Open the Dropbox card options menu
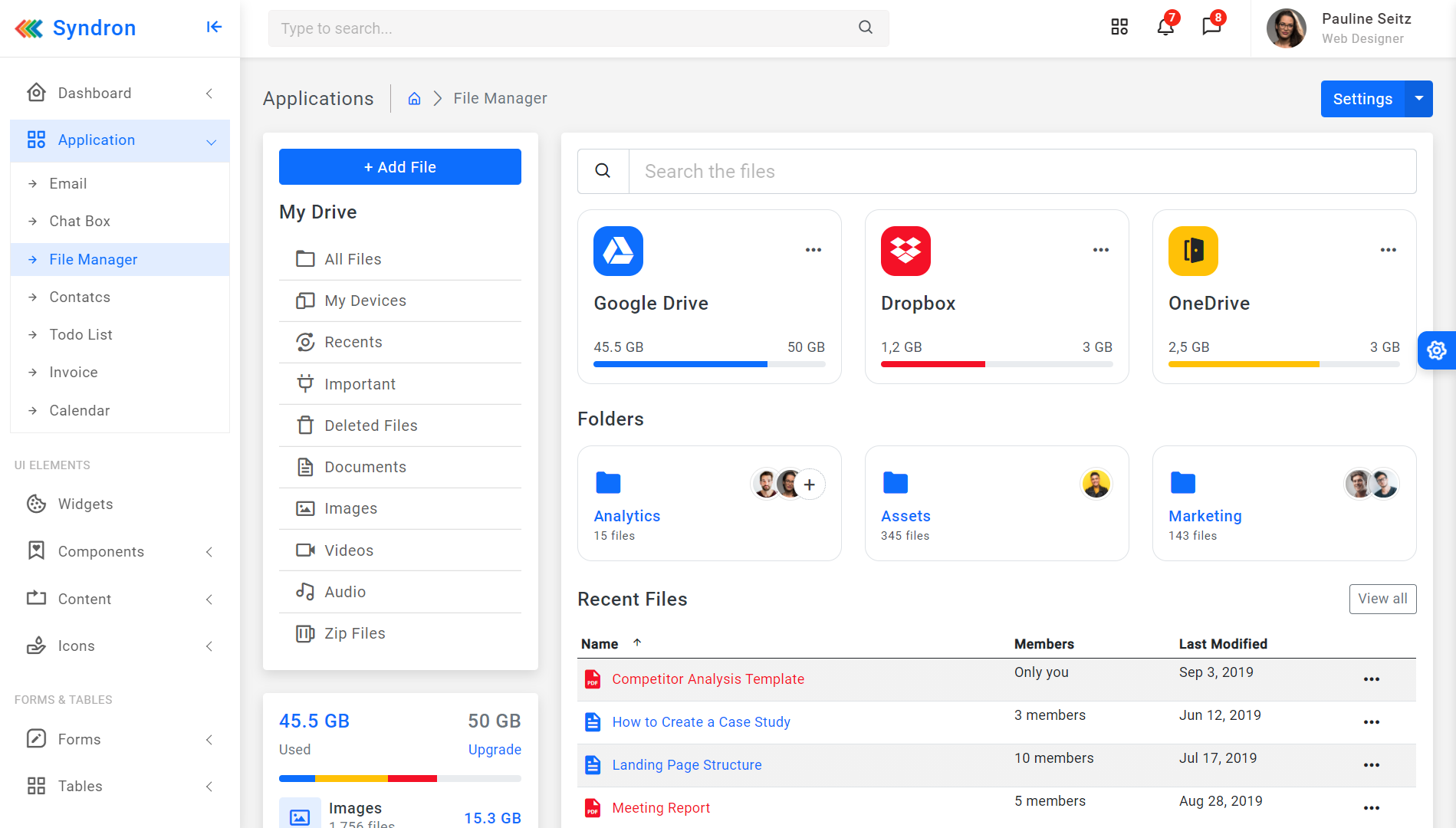Screen dimensions: 1456x828 [x=1100, y=249]
